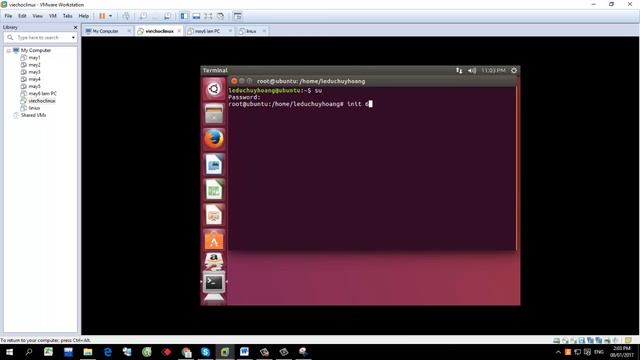640x360 pixels.
Task: Select may6 lam PC in the library
Action: click(42, 93)
